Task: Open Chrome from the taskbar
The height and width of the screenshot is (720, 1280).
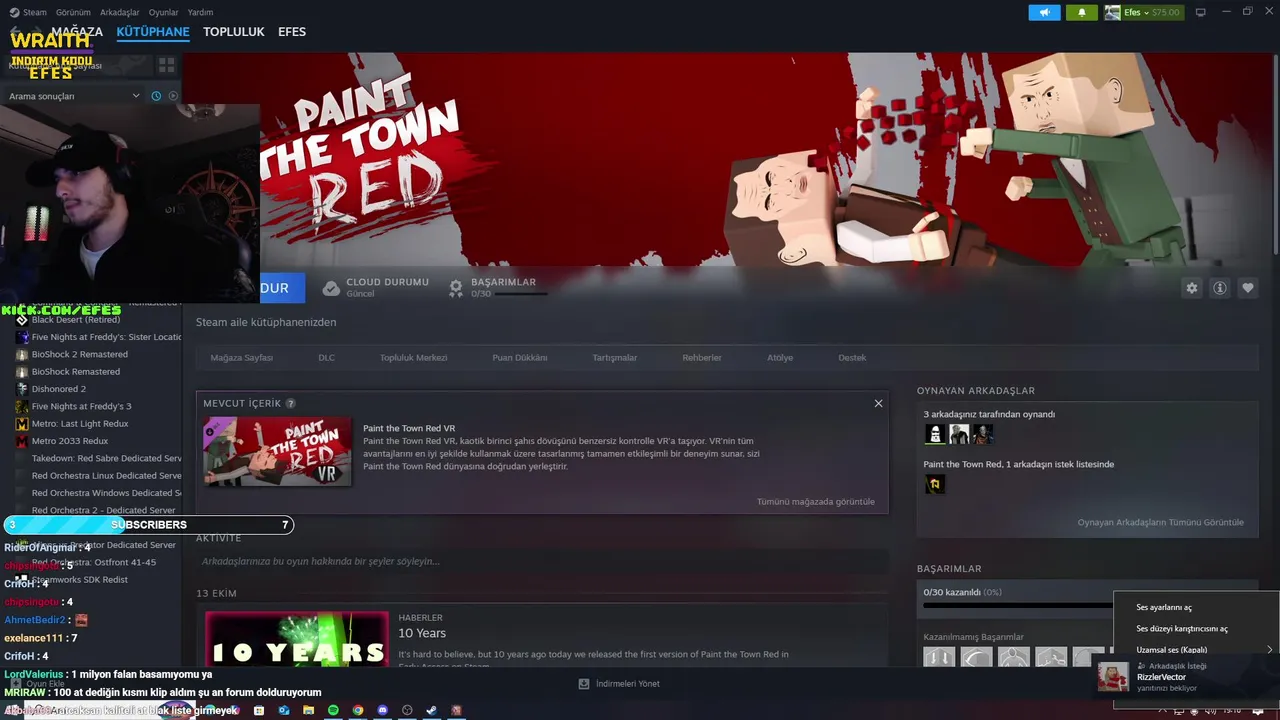Action: click(x=358, y=710)
